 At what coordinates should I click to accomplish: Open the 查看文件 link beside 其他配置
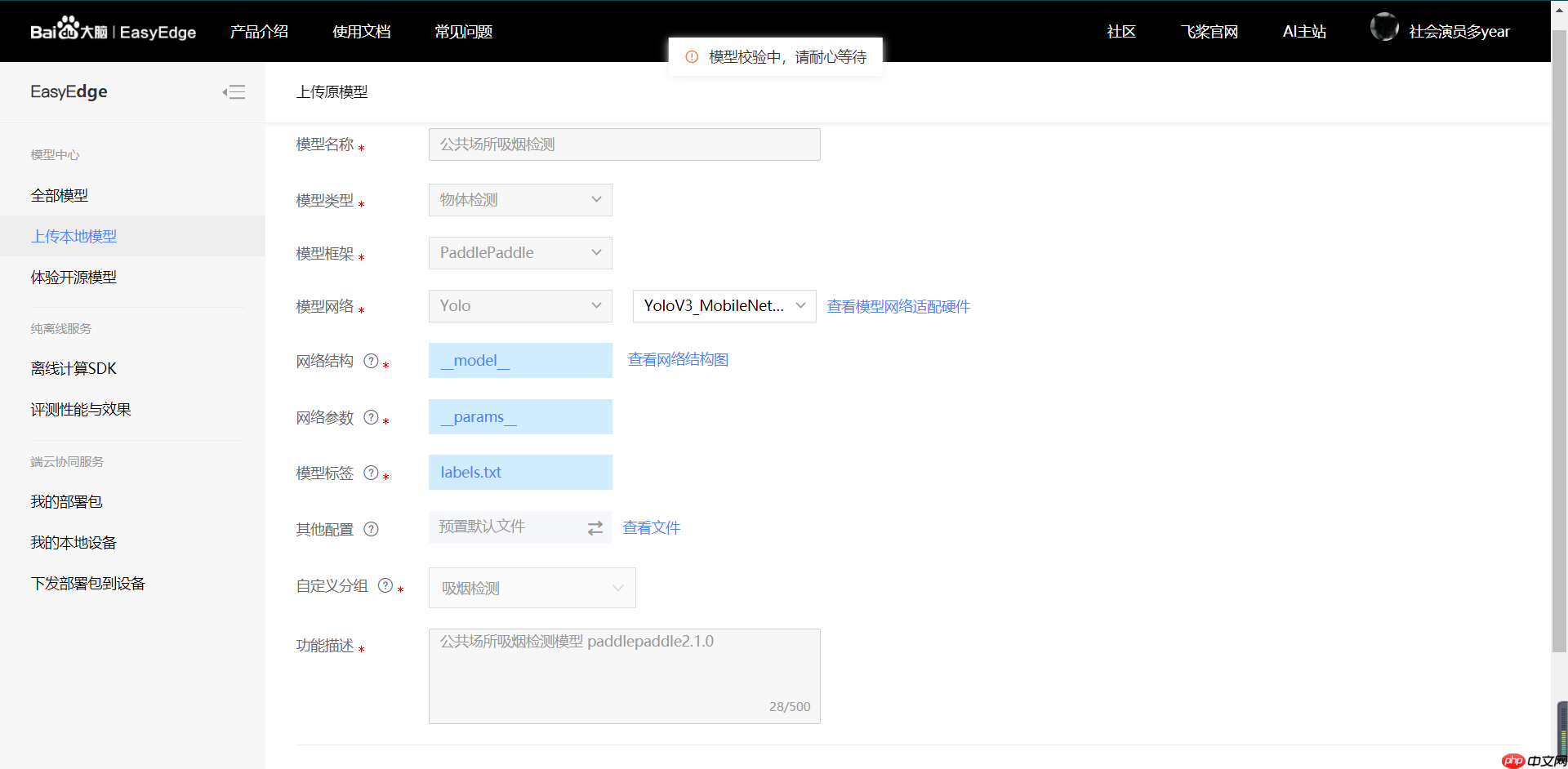tap(651, 527)
